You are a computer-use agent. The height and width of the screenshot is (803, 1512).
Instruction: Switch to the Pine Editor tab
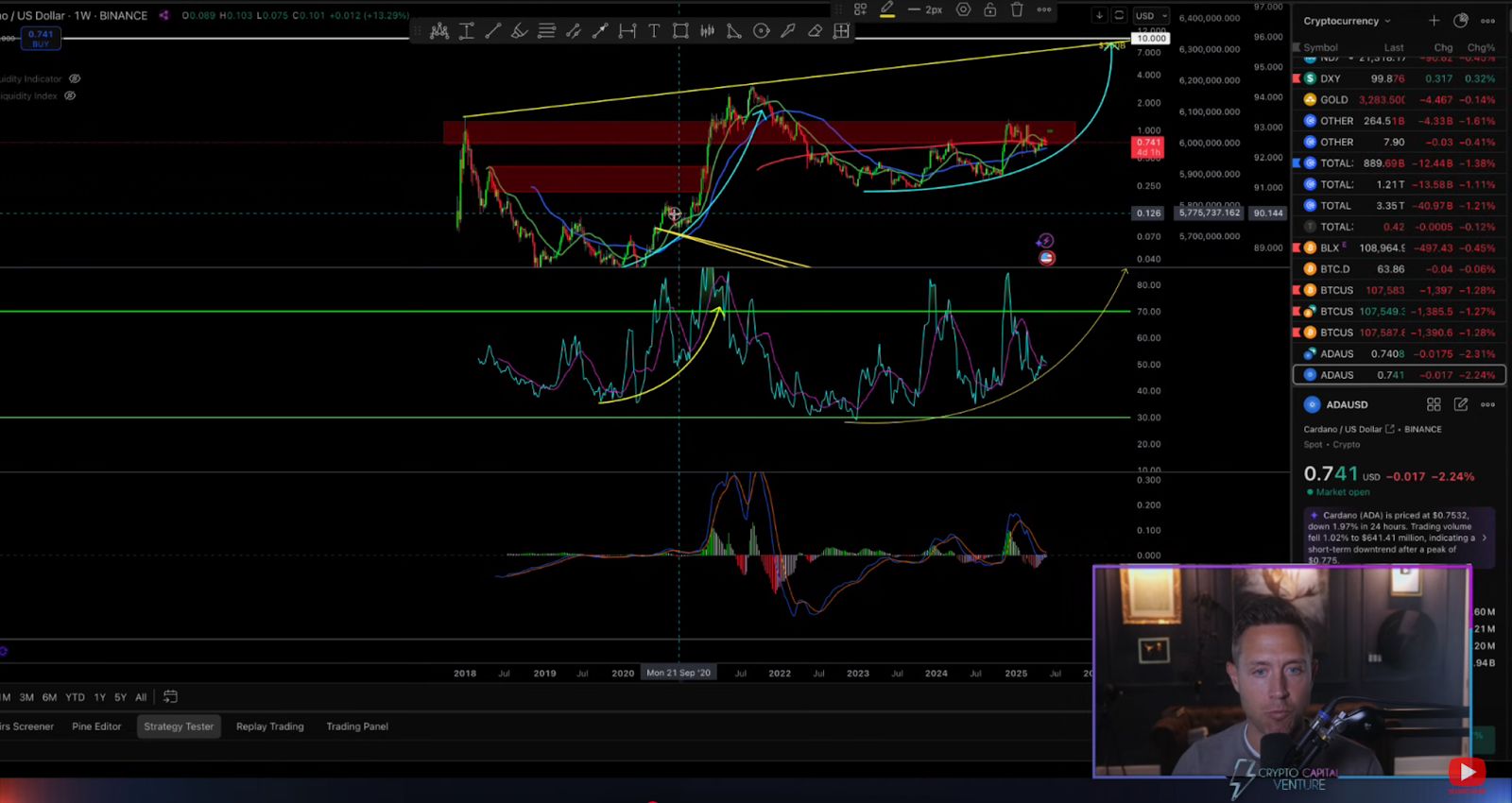point(96,726)
